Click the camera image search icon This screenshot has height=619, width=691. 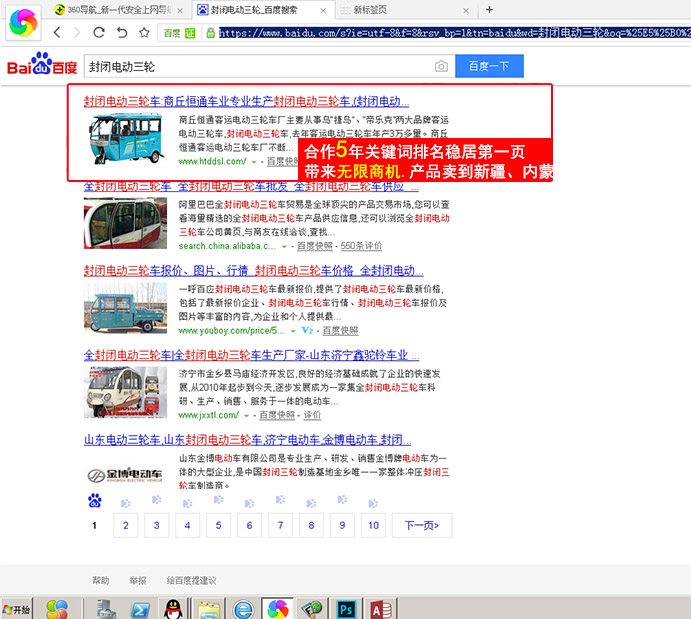click(x=441, y=66)
